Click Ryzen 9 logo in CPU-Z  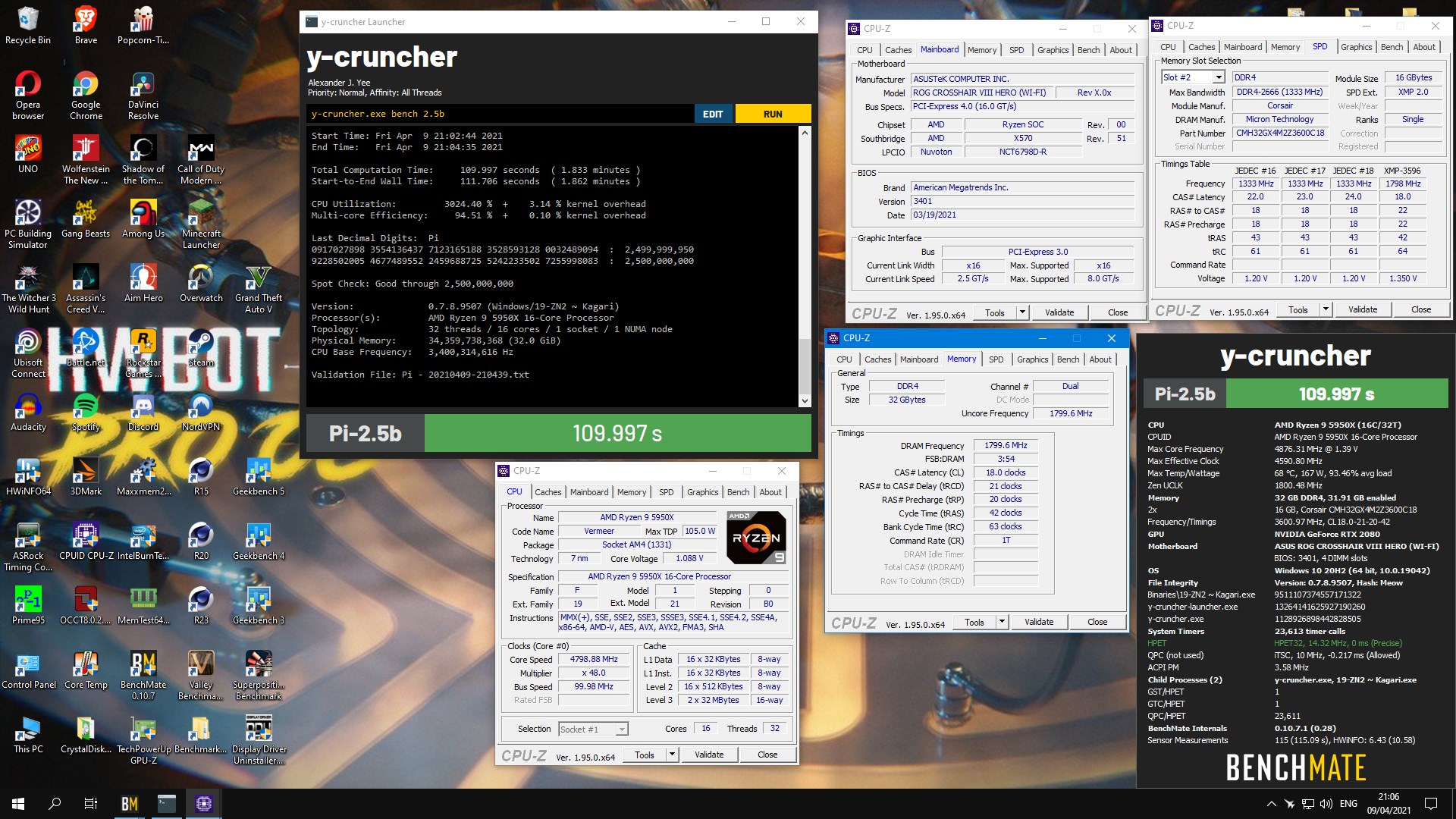click(x=756, y=538)
